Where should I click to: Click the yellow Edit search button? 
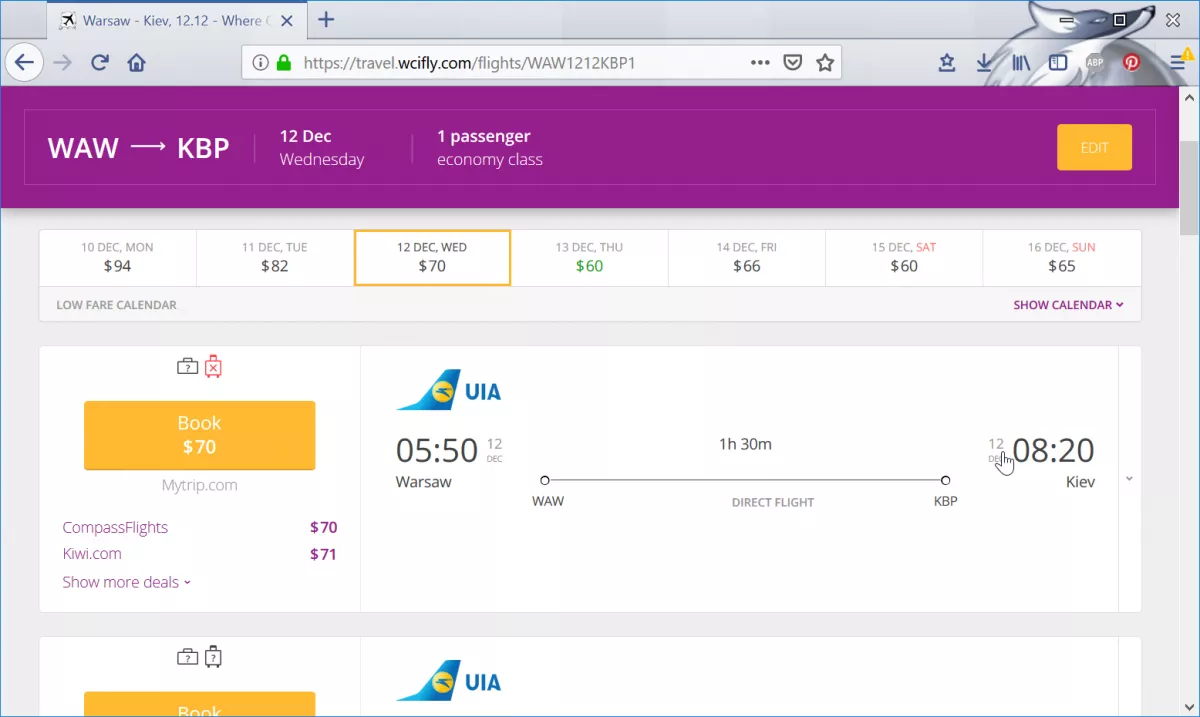1094,147
